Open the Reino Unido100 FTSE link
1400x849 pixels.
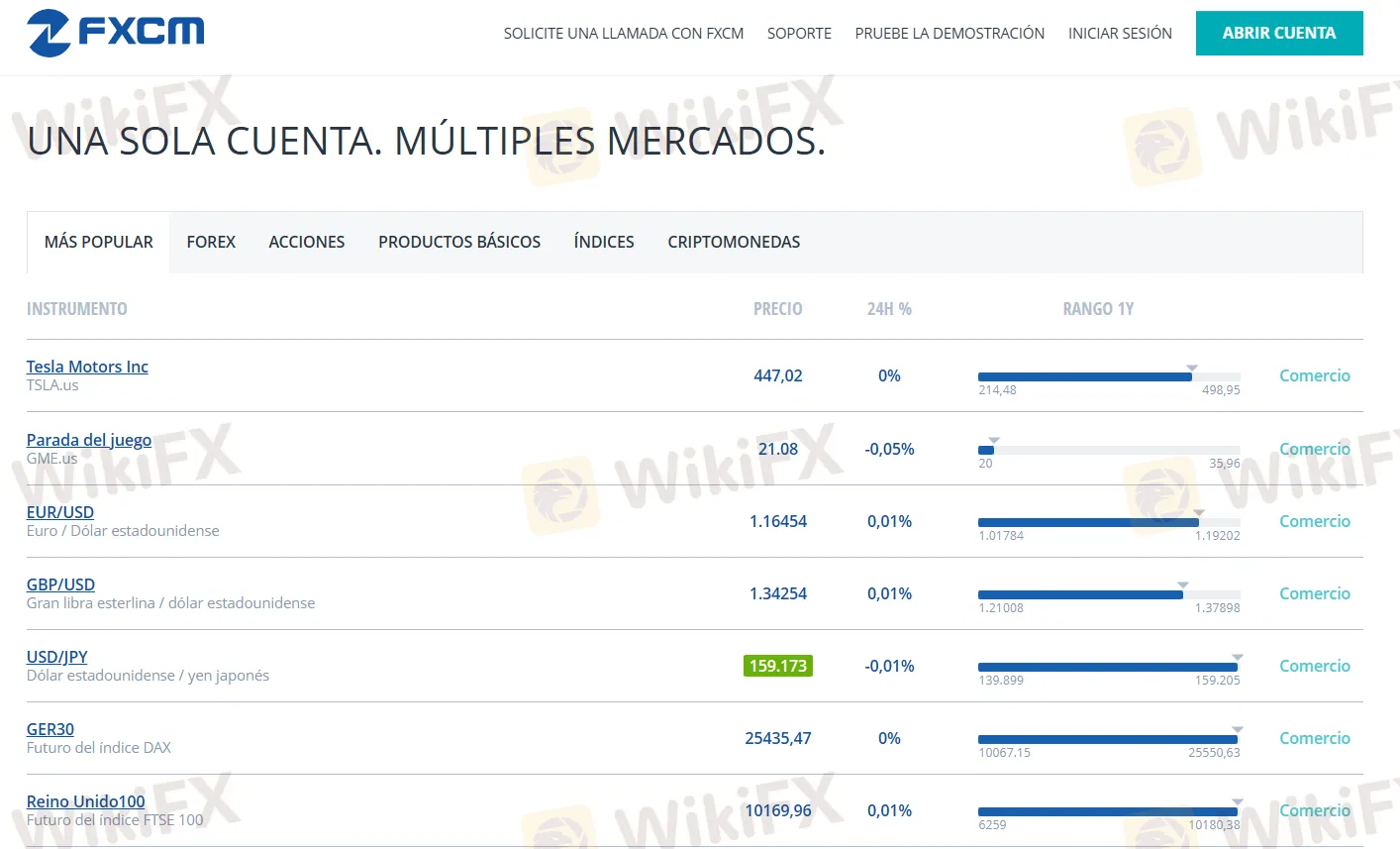(85, 800)
